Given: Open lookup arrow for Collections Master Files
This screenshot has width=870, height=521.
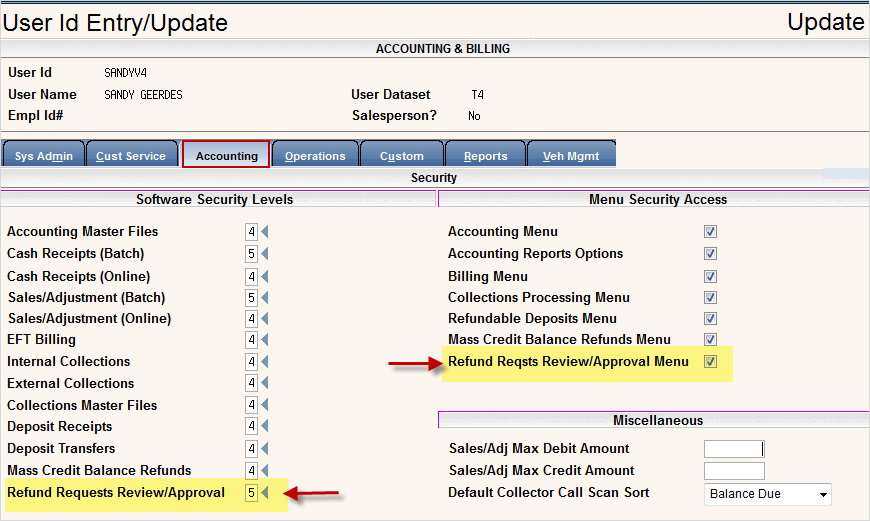Looking at the screenshot, I should click(265, 405).
